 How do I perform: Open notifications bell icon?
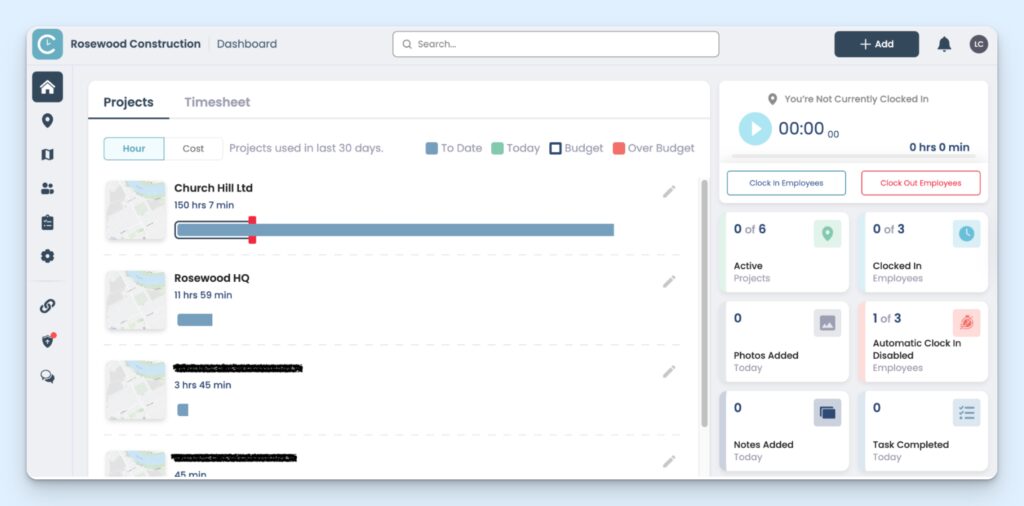944,44
